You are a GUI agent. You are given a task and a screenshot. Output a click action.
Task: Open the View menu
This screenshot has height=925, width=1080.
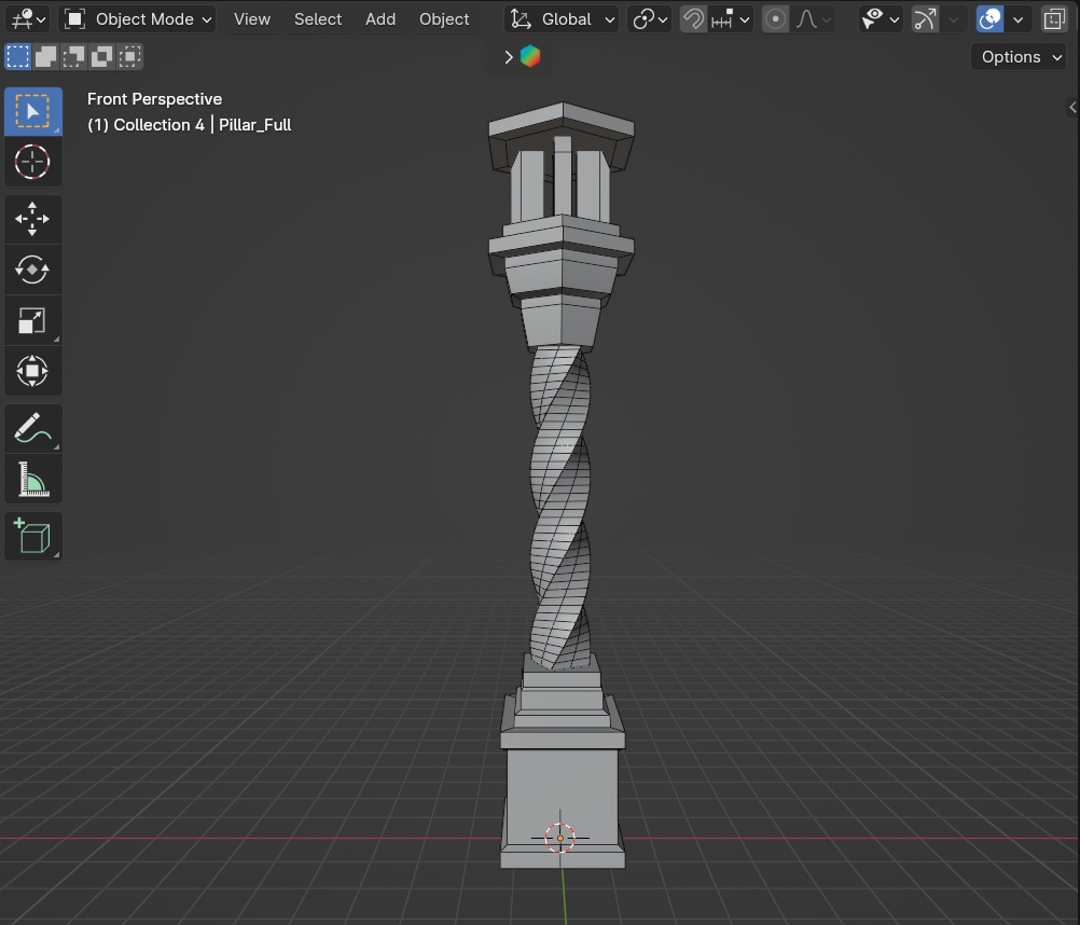point(252,19)
